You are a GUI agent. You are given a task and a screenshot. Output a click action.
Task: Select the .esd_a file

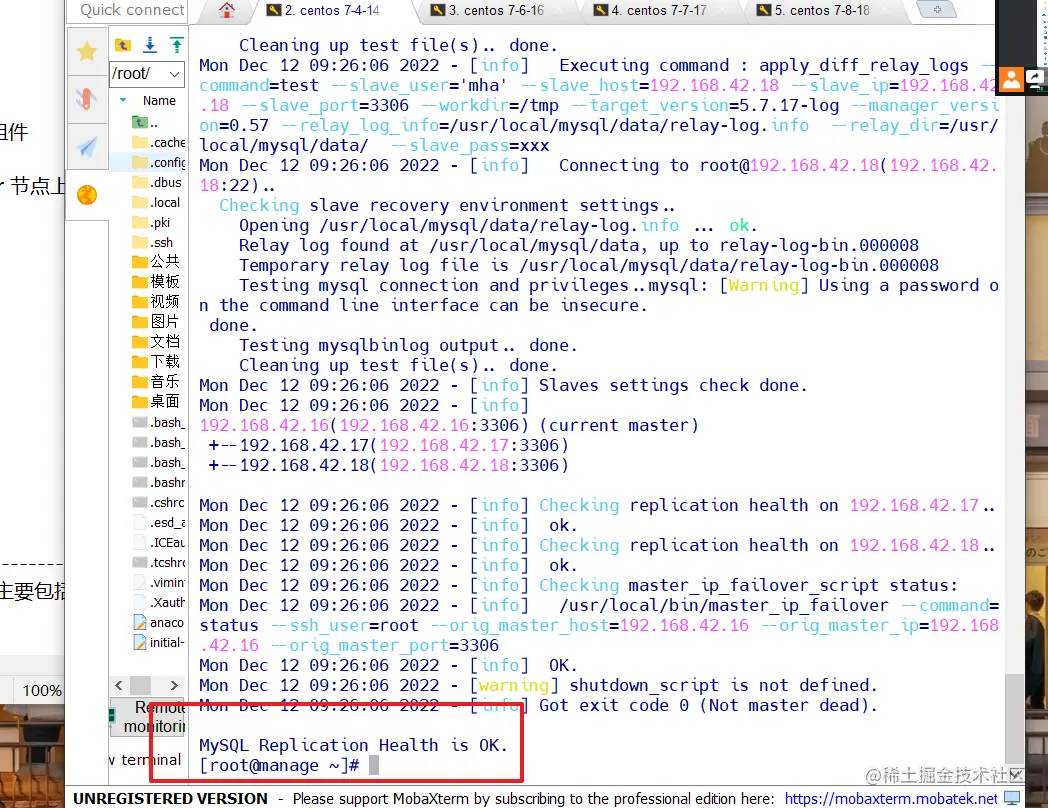(x=159, y=523)
